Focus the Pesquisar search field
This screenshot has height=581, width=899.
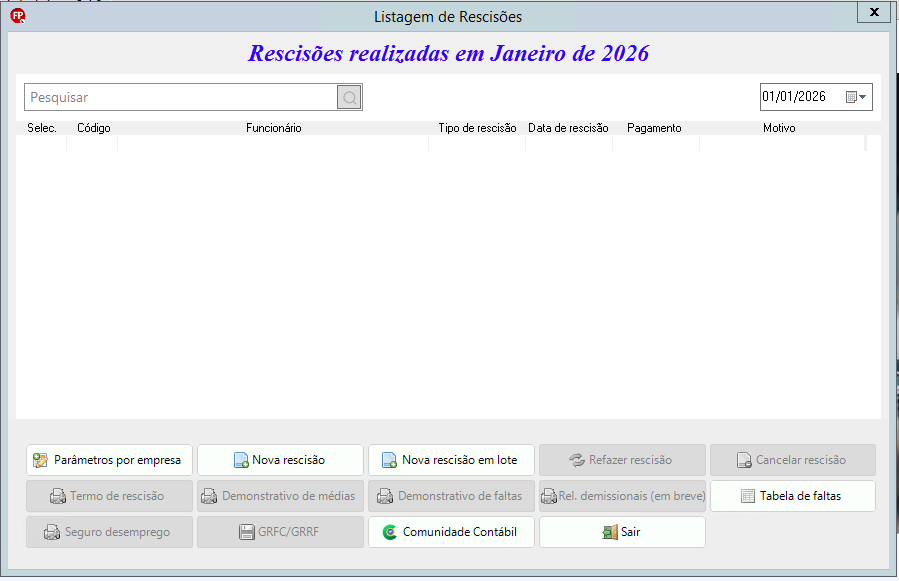click(x=181, y=98)
